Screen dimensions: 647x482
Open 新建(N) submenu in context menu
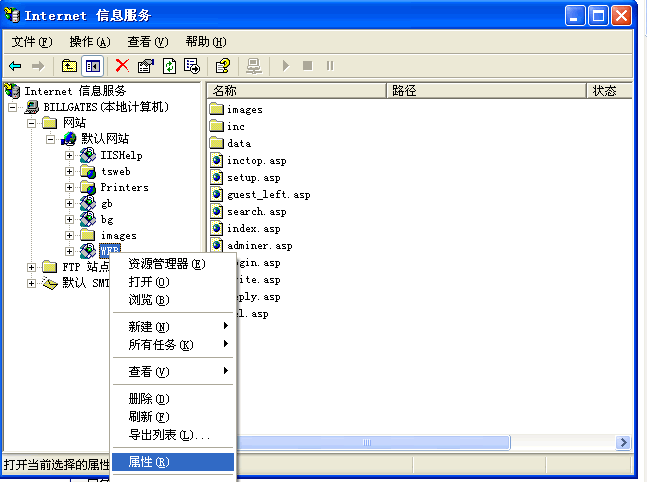coord(173,326)
